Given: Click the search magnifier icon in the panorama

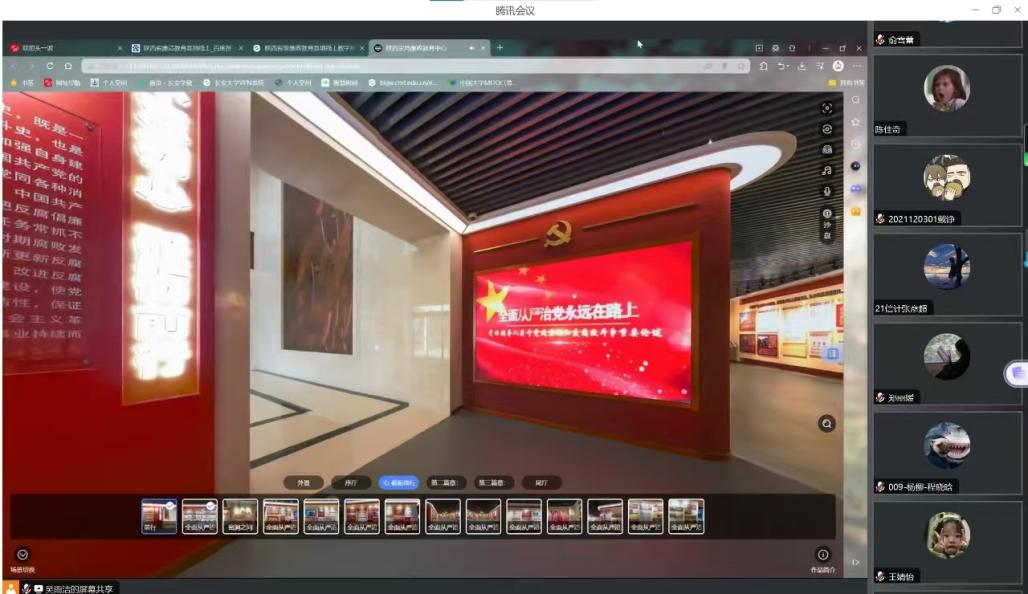Looking at the screenshot, I should pos(827,424).
